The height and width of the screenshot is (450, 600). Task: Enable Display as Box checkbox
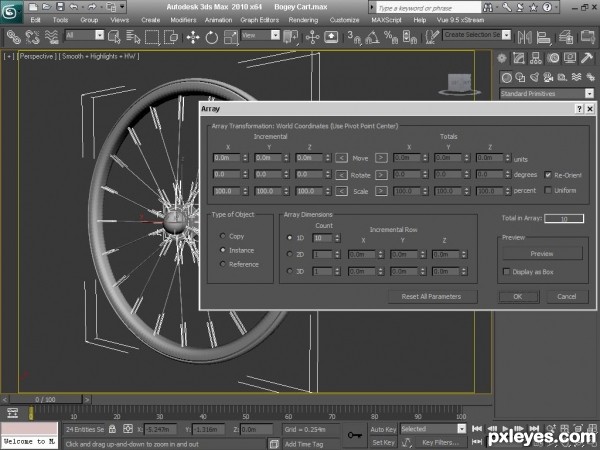(x=506, y=272)
